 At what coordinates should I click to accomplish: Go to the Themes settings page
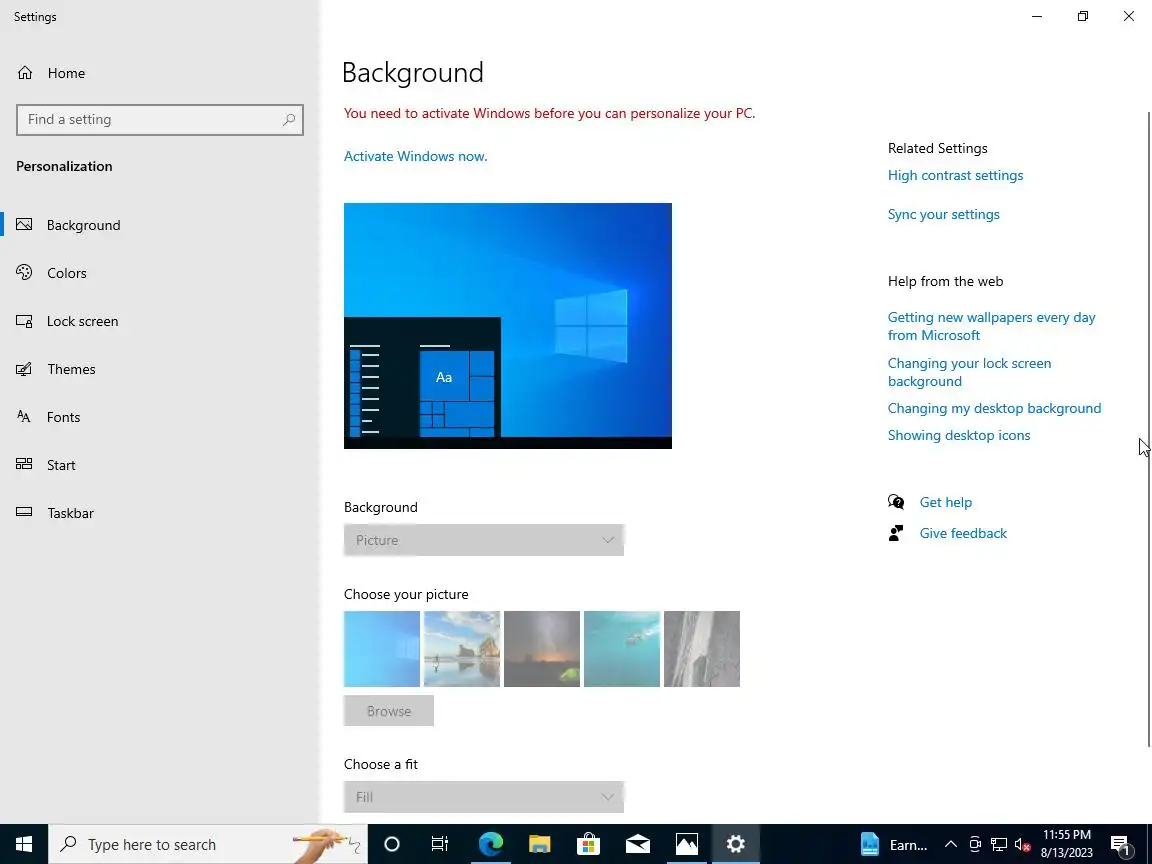160,369
